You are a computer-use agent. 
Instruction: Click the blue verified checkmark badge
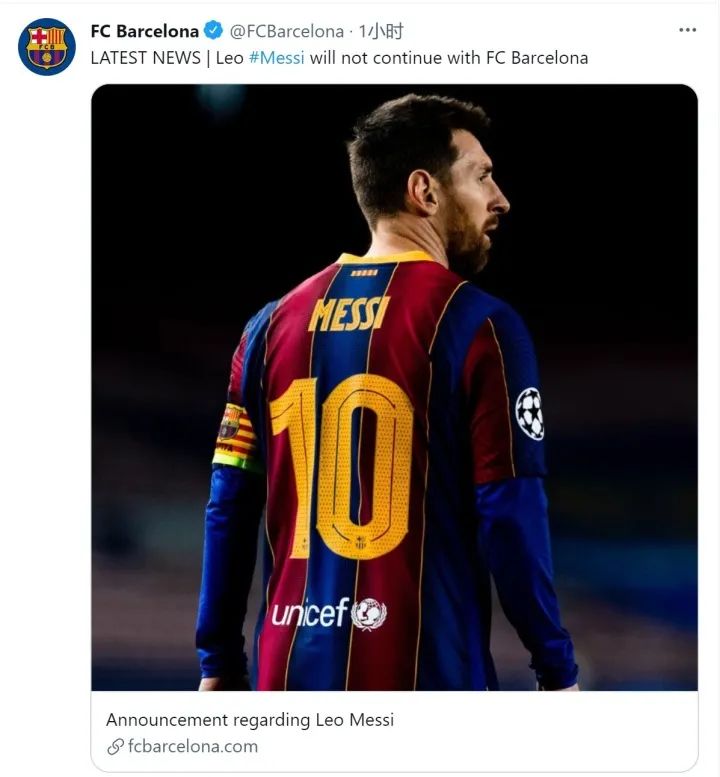[214, 31]
